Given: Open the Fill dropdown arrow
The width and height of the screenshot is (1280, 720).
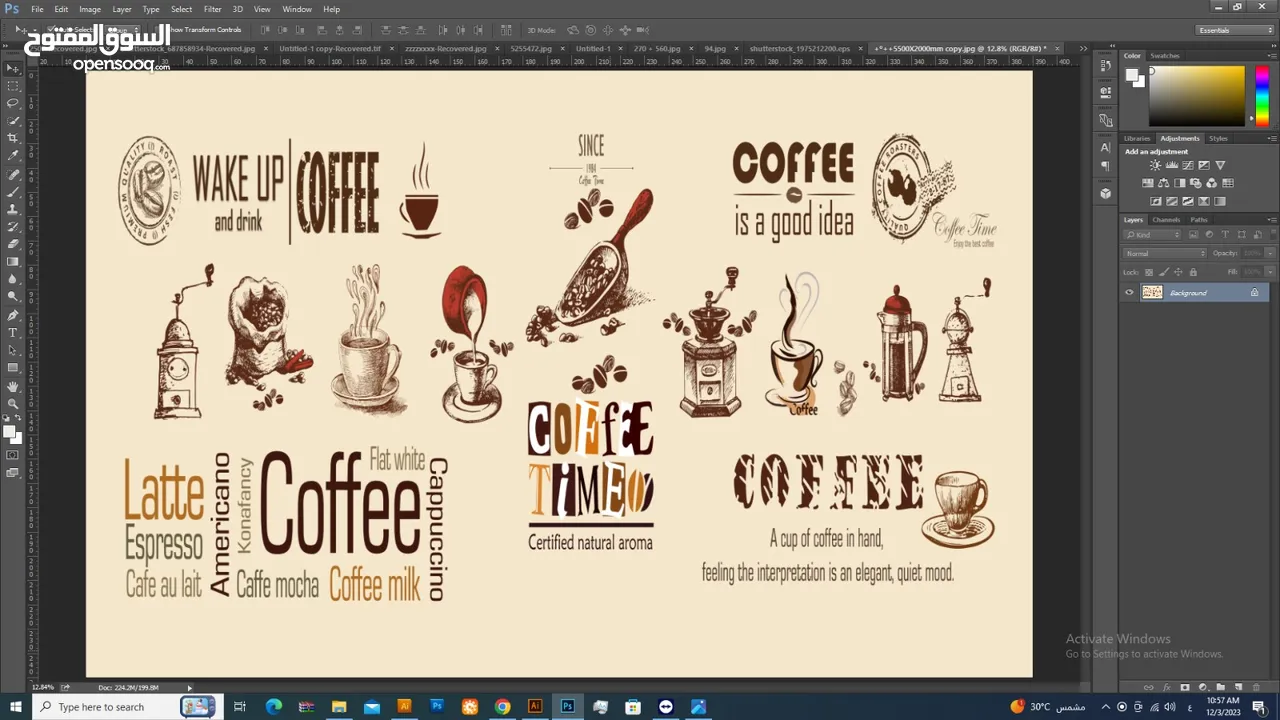Looking at the screenshot, I should tap(1270, 272).
